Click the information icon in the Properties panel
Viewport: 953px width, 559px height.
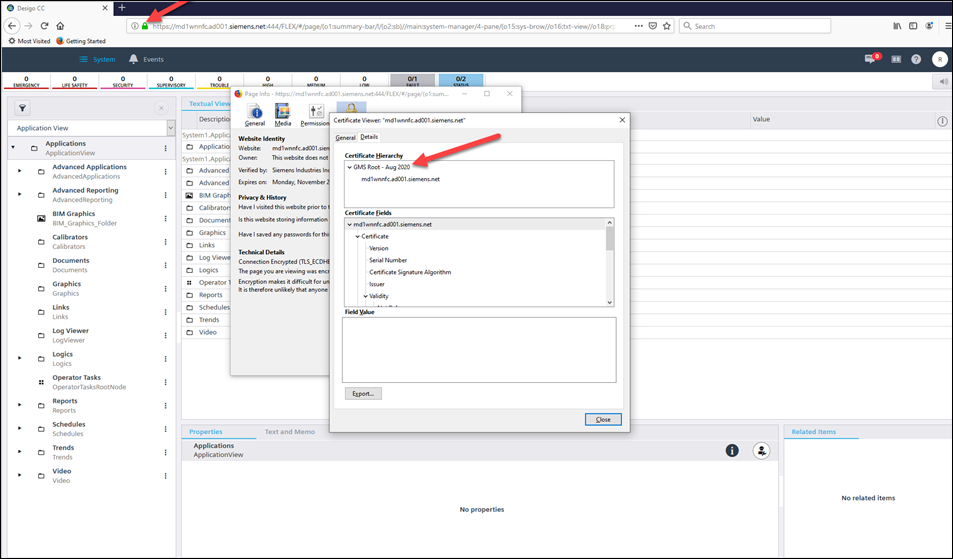tap(732, 451)
